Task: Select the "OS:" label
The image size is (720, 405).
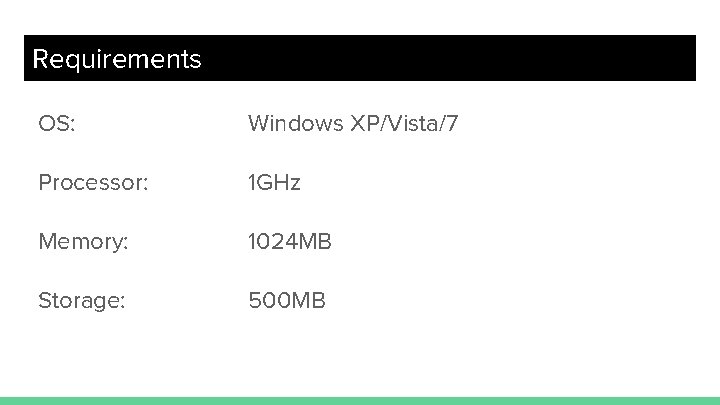Action: click(57, 124)
